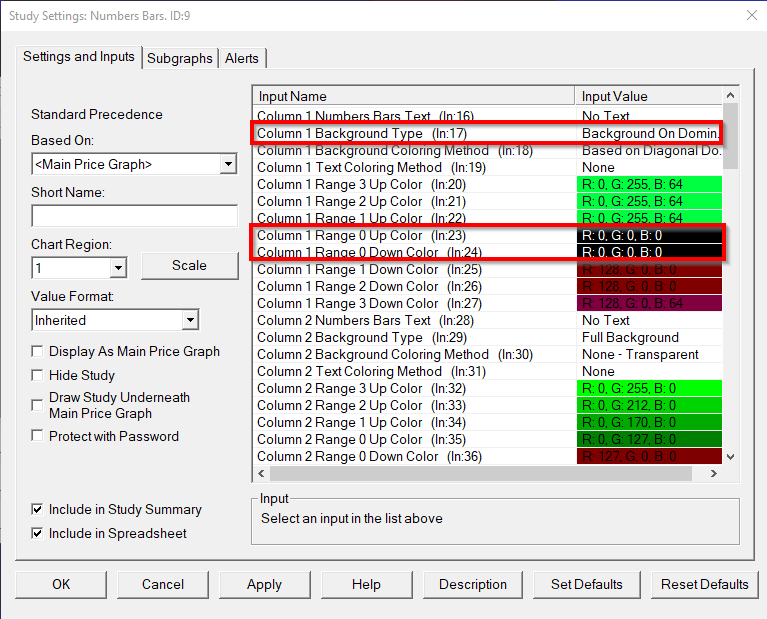Screen dimensions: 767x619
Task: Open Column 2 Range 0 Up Color swatch
Action: point(649,439)
